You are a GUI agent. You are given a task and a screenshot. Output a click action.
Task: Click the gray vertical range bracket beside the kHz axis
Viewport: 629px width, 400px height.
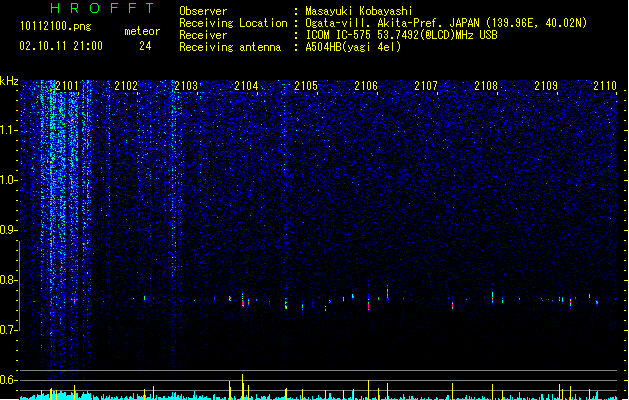19,286
